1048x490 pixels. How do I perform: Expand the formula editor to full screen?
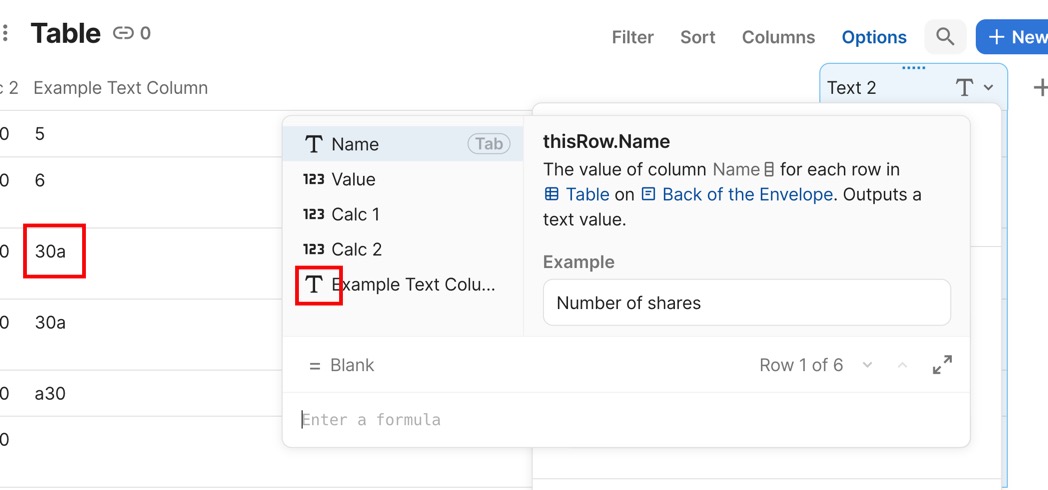[942, 365]
